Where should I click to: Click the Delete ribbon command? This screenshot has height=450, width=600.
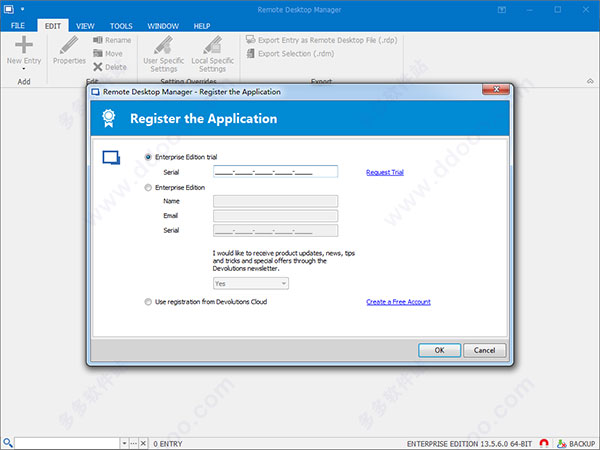[x=110, y=67]
